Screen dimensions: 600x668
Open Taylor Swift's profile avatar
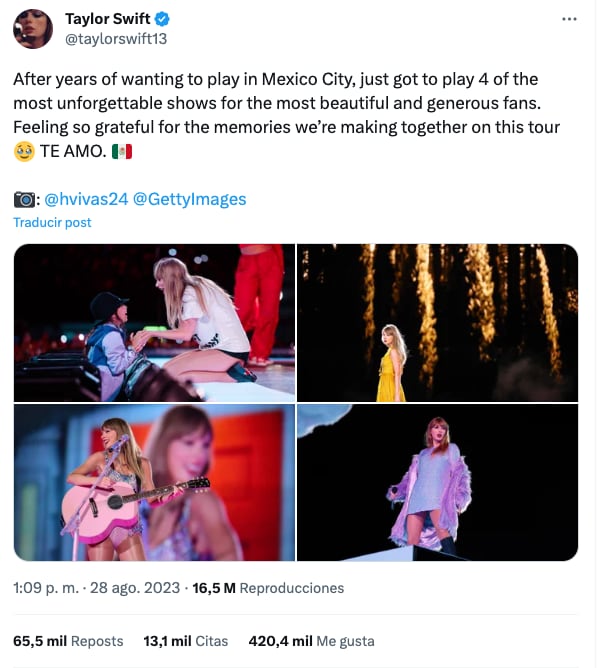point(32,29)
